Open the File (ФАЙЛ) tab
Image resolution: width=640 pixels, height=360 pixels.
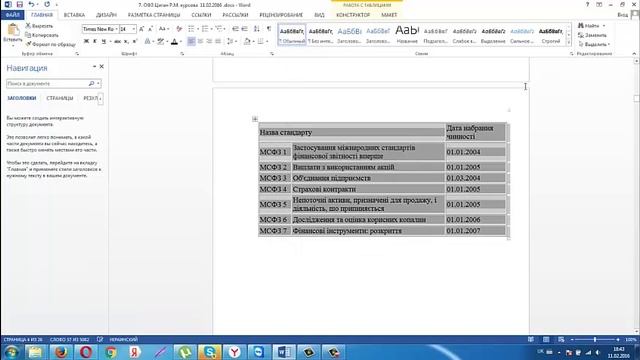tap(13, 15)
